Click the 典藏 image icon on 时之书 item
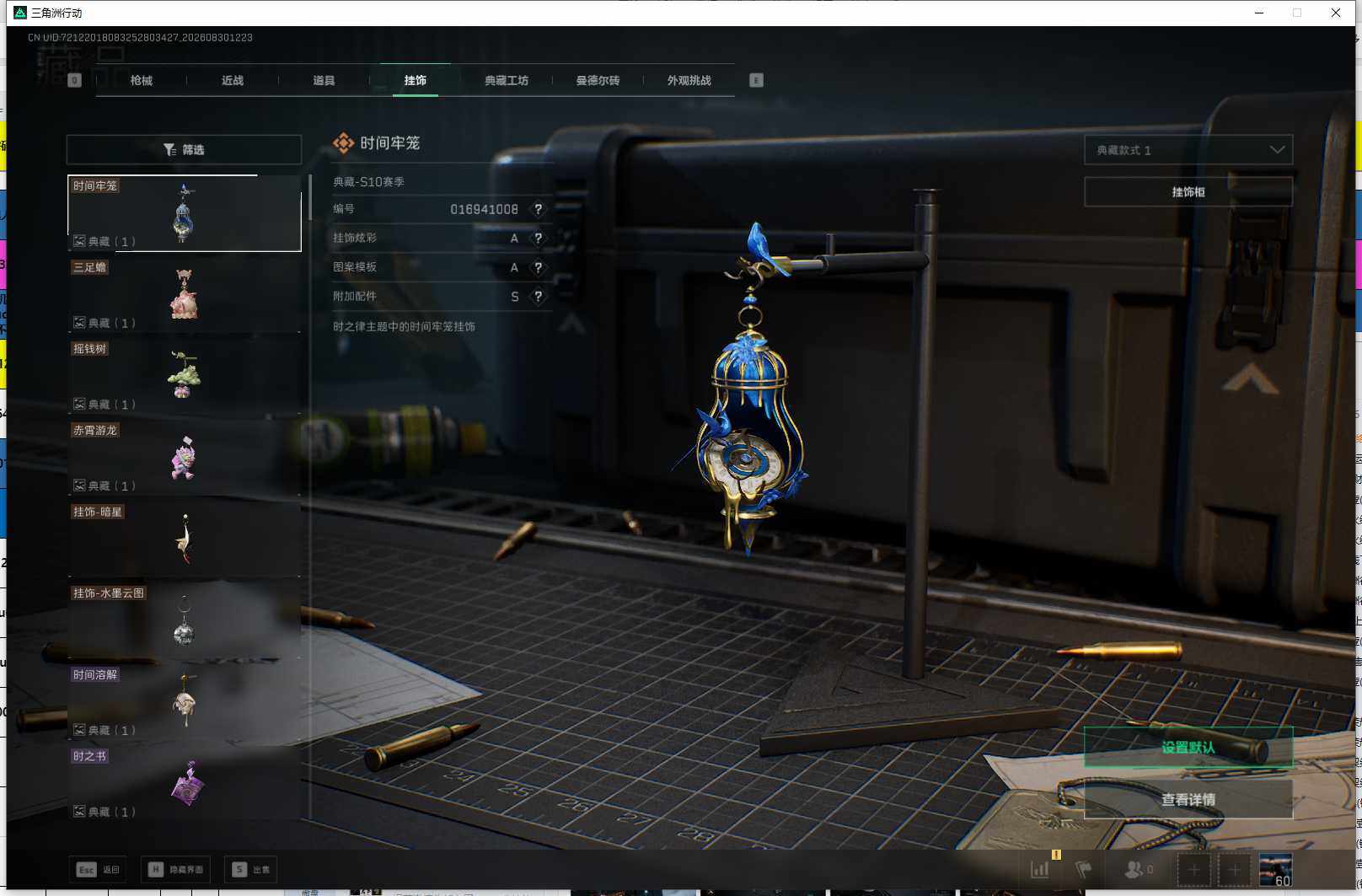 (x=79, y=812)
